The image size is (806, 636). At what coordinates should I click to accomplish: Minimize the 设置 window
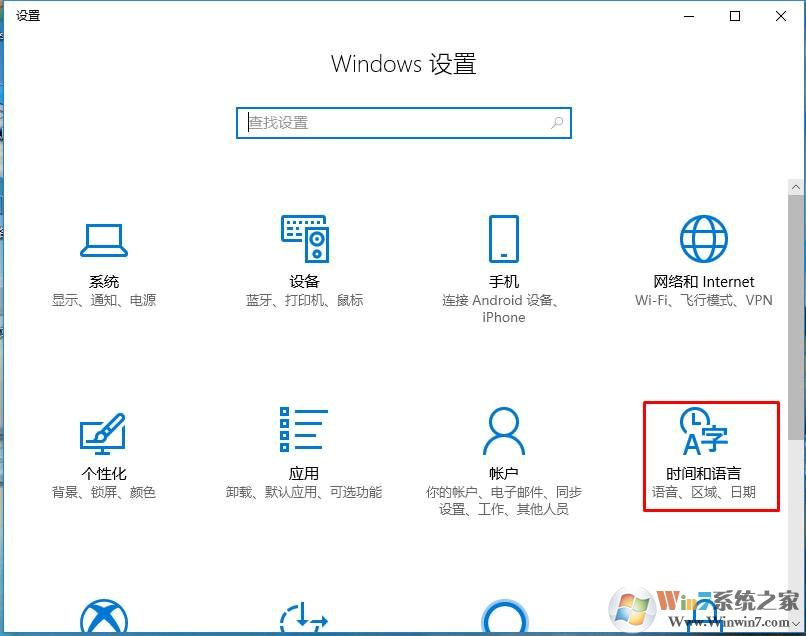tap(689, 16)
